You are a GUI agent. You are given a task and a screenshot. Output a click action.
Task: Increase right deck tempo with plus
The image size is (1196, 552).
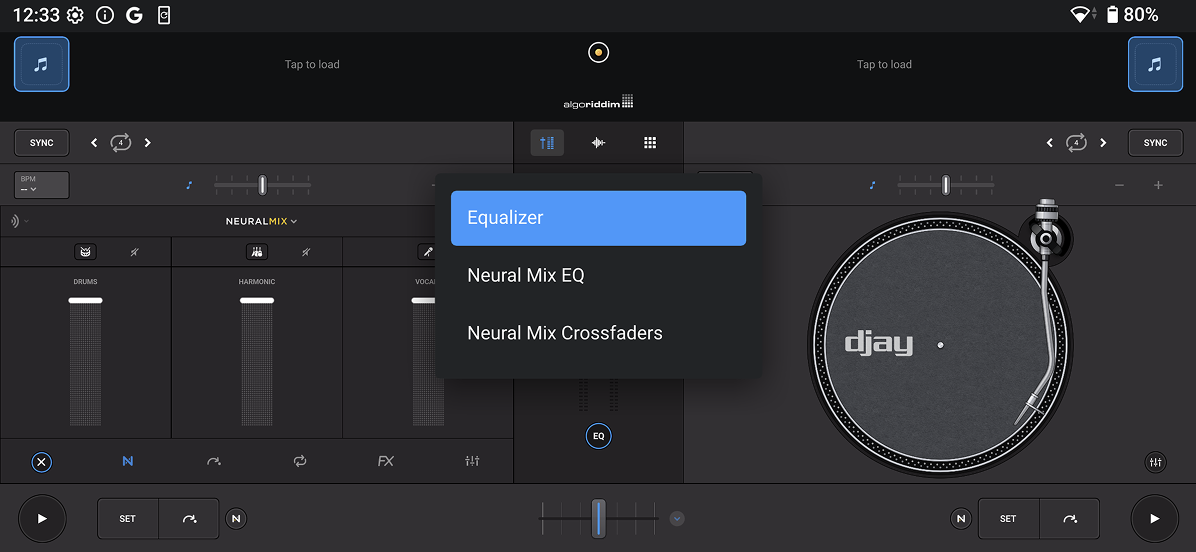pyautogui.click(x=1158, y=185)
